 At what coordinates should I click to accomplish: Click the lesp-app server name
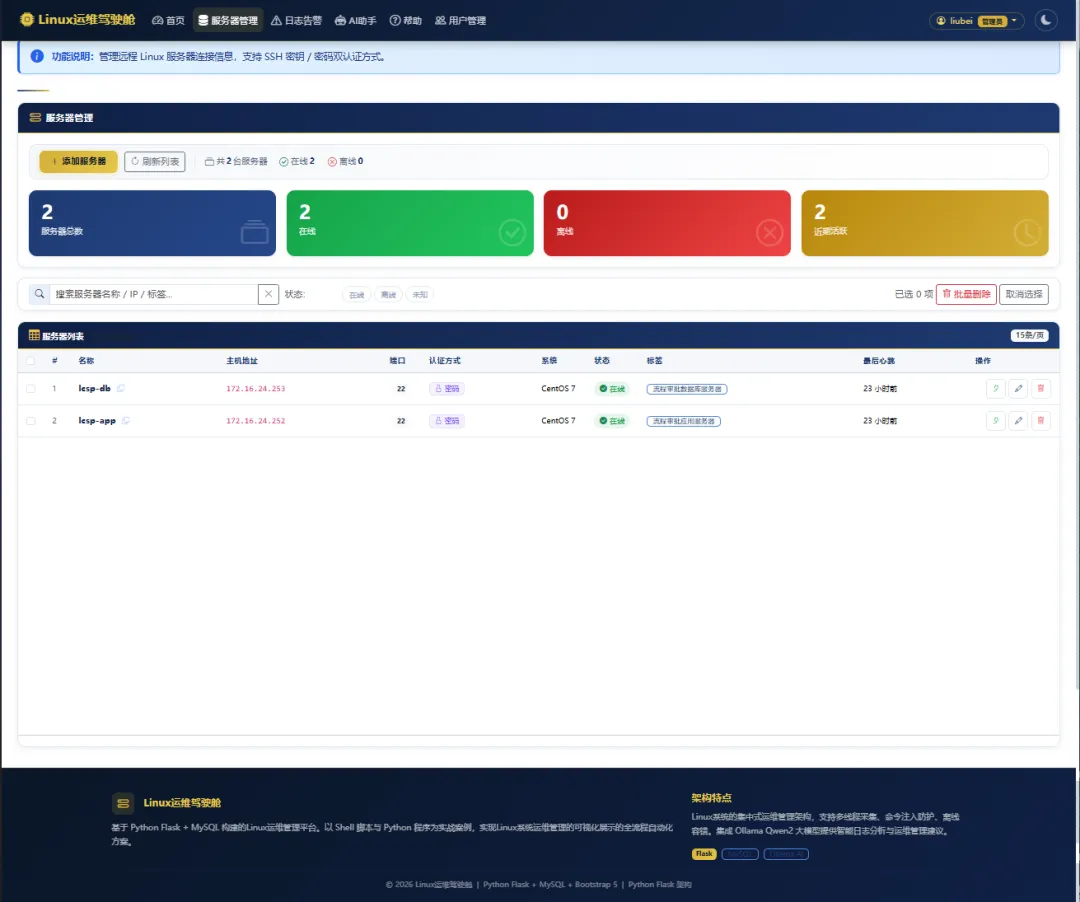click(x=97, y=421)
